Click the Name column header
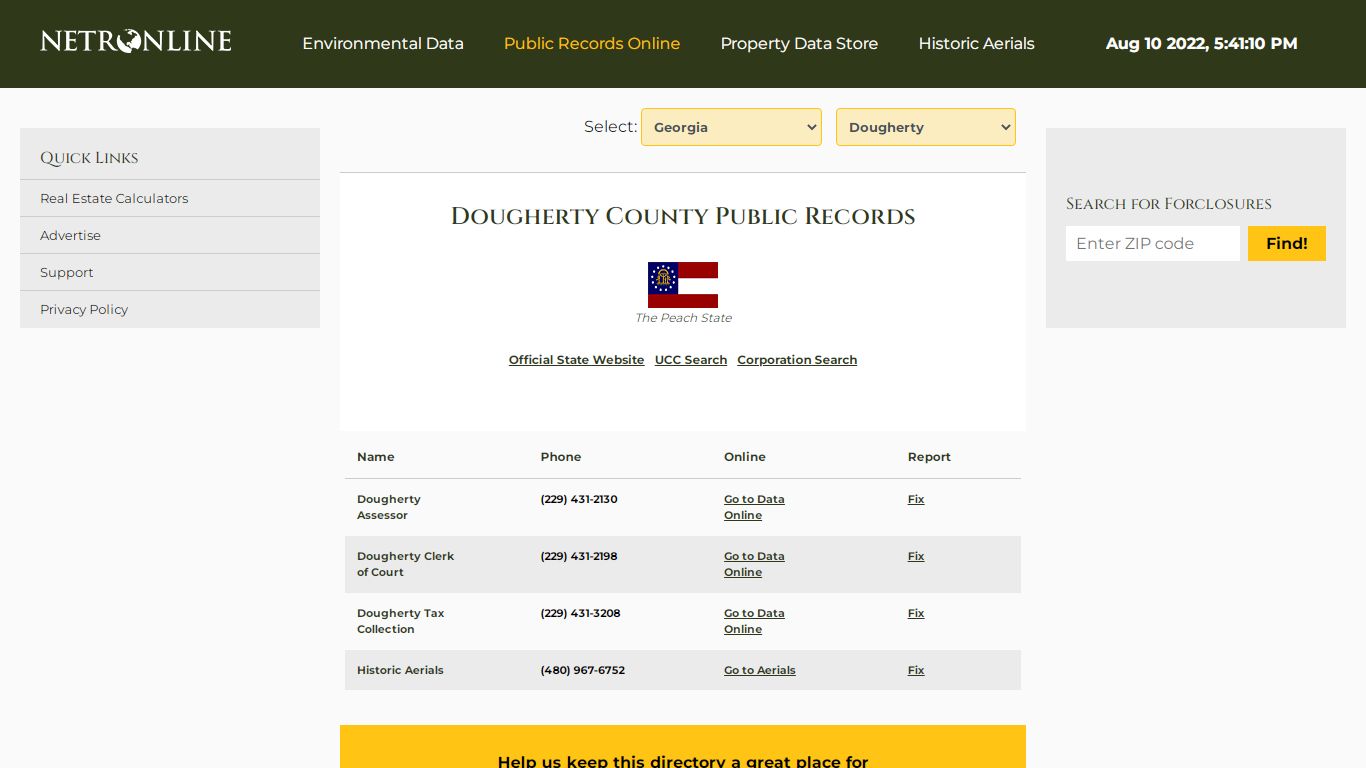The width and height of the screenshot is (1366, 768). point(376,457)
